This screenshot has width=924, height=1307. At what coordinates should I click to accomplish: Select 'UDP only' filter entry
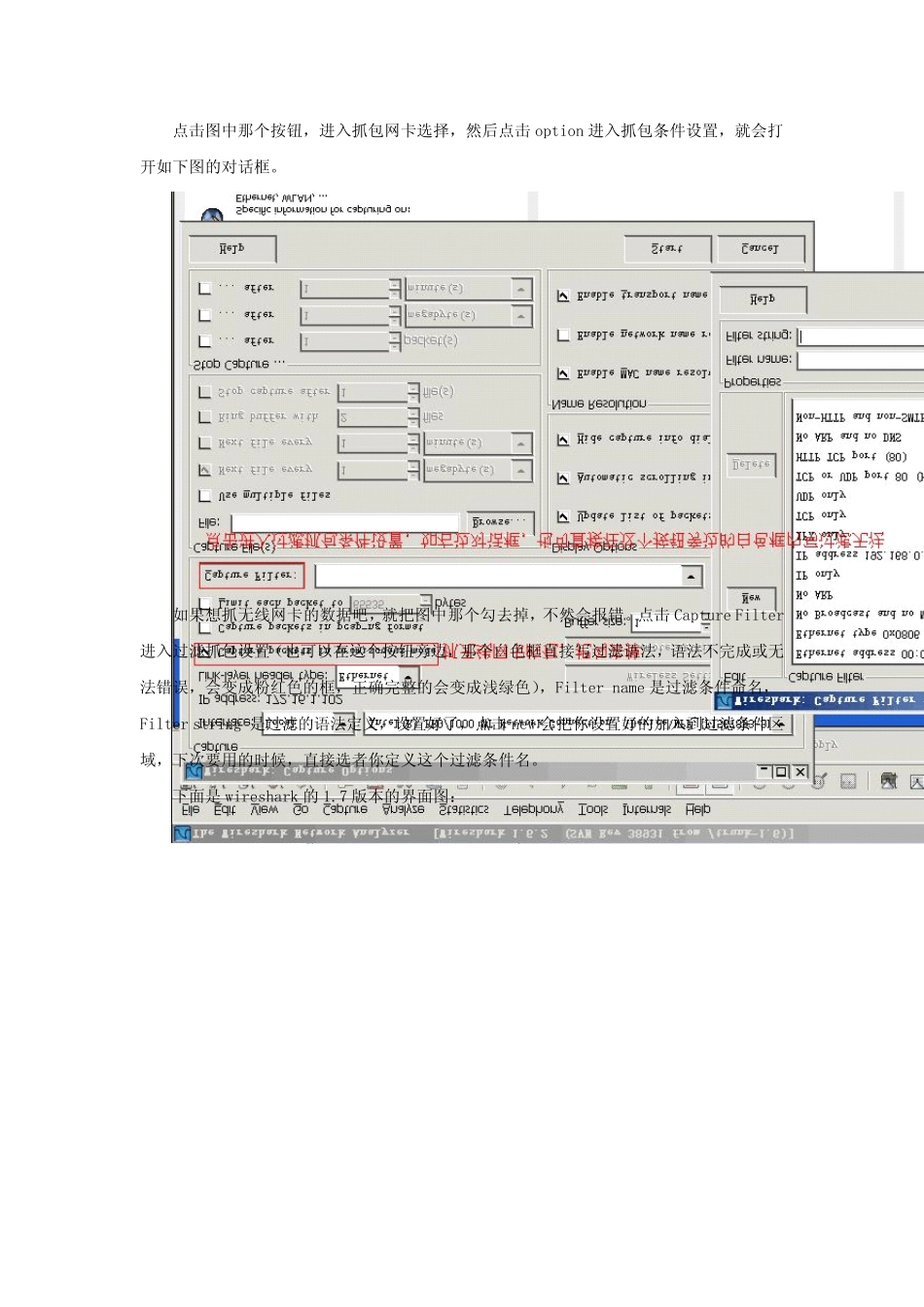[x=822, y=496]
